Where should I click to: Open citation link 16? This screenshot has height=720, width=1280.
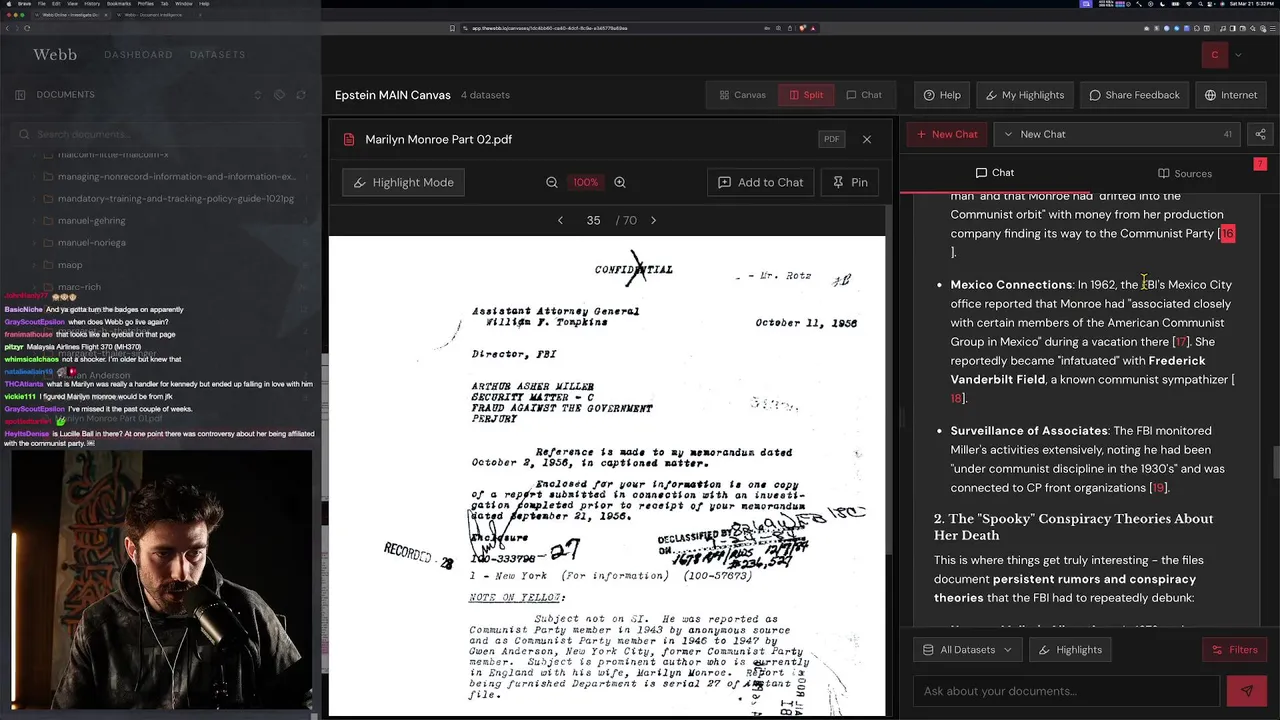click(x=1227, y=233)
